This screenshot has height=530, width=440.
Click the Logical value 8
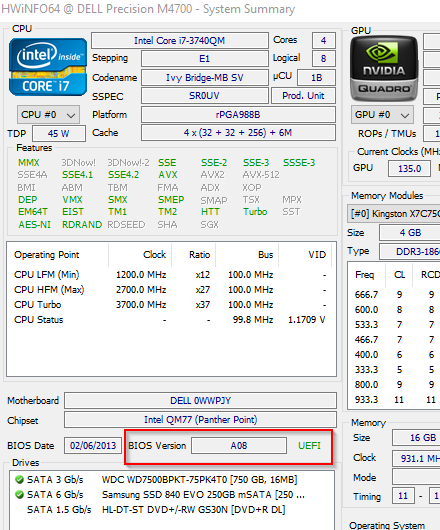tap(323, 59)
